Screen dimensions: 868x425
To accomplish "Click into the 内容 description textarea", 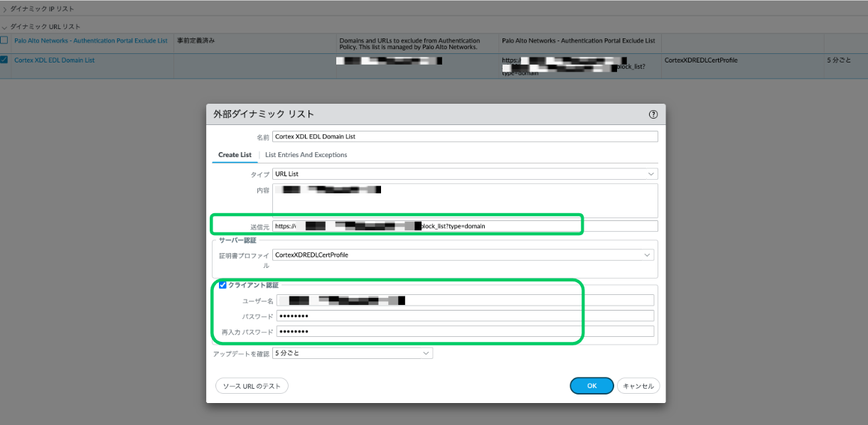I will click(x=465, y=200).
